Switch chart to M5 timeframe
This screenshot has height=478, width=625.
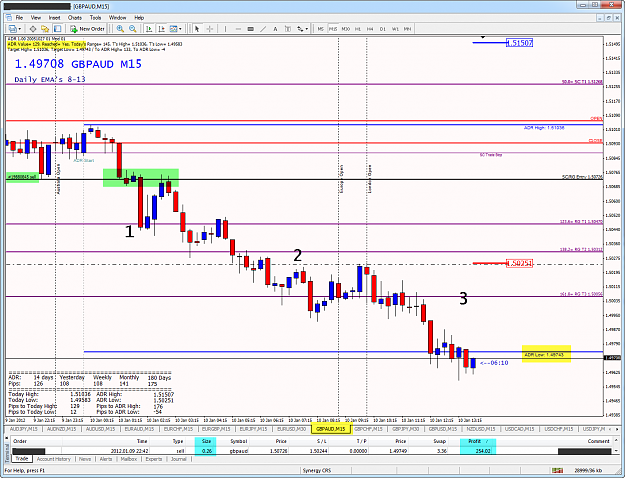tap(320, 29)
